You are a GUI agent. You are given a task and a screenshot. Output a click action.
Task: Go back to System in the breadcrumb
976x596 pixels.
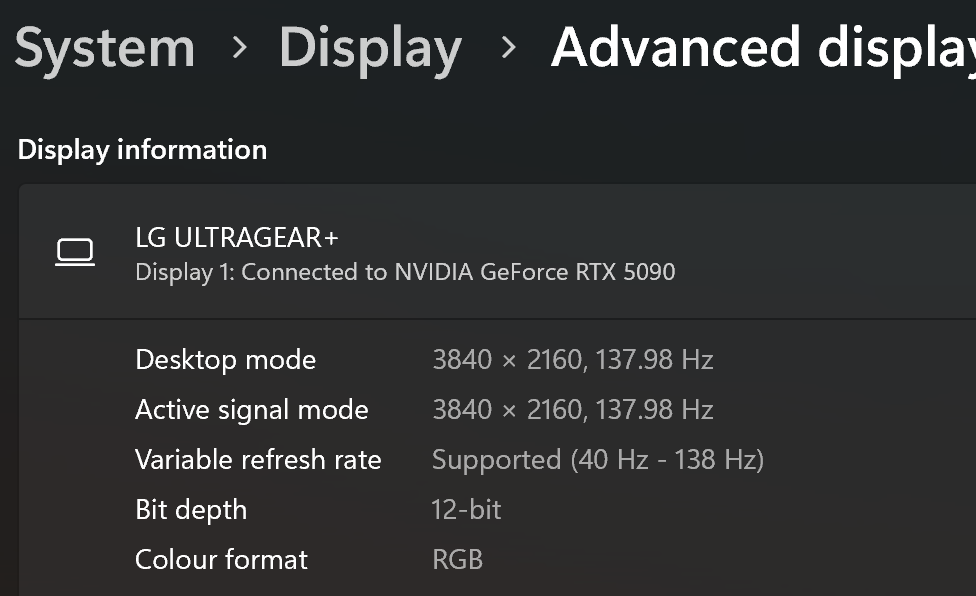point(105,49)
